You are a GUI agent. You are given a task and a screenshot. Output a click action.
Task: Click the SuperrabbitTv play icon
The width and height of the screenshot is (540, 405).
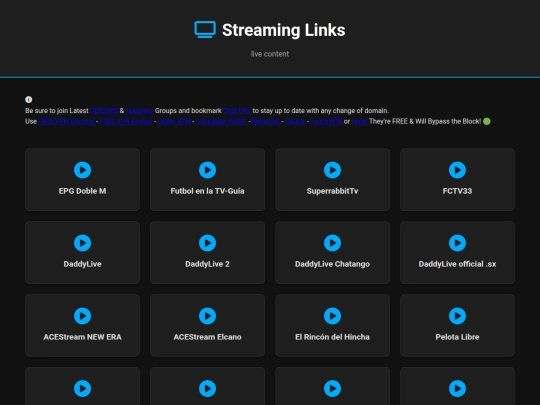pyautogui.click(x=332, y=170)
